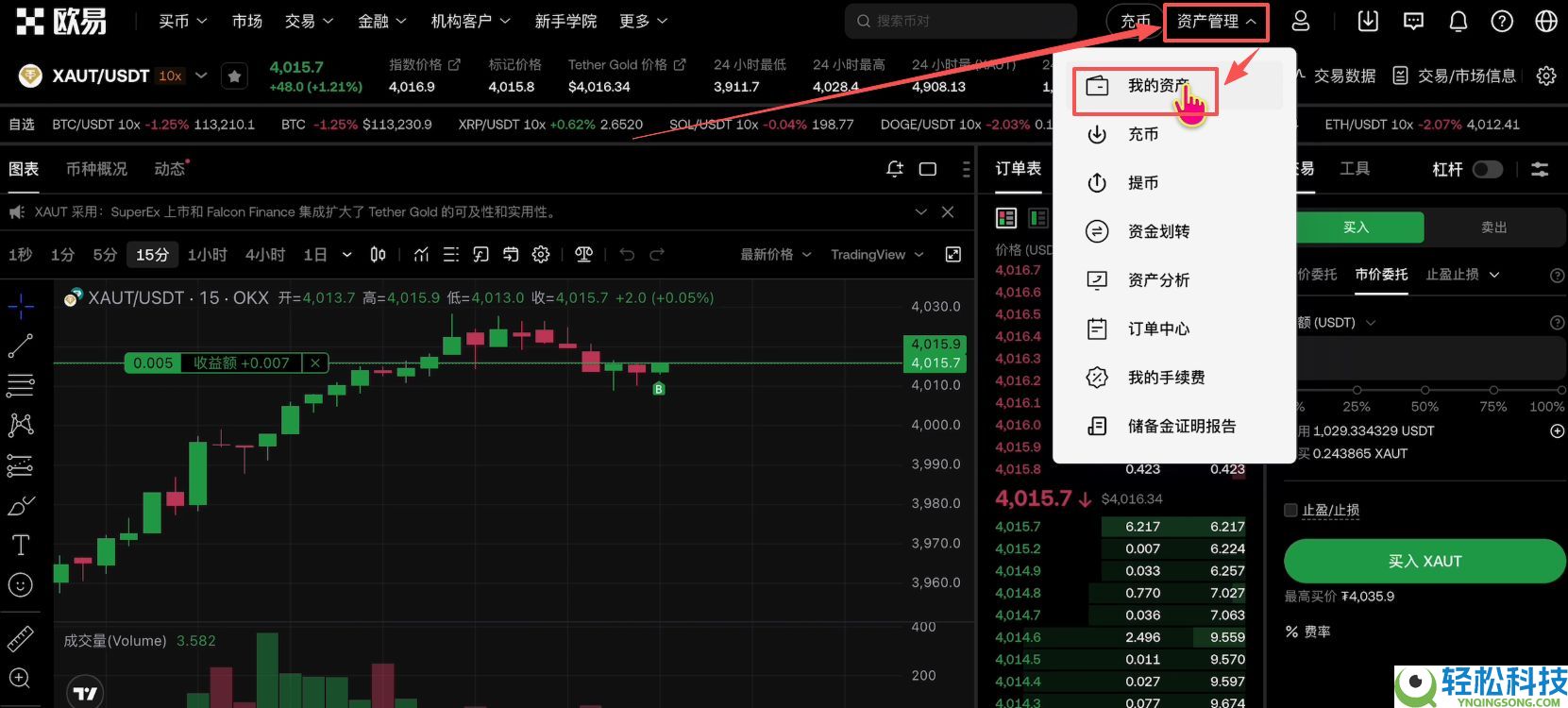Select 订单中心 from the asset menu
Screen dimensions: 1568x708
pyautogui.click(x=1175, y=329)
